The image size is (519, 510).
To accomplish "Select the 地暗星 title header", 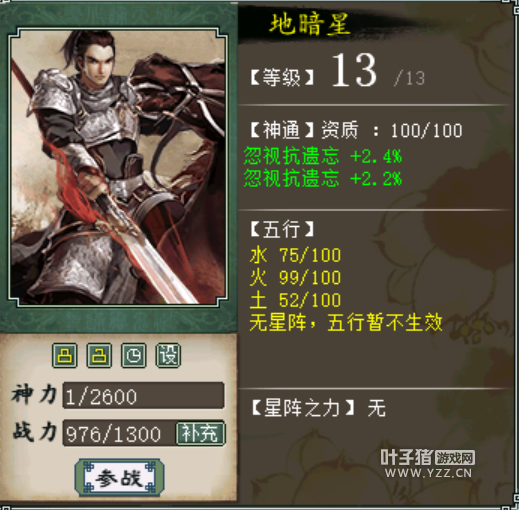I will [x=310, y=24].
